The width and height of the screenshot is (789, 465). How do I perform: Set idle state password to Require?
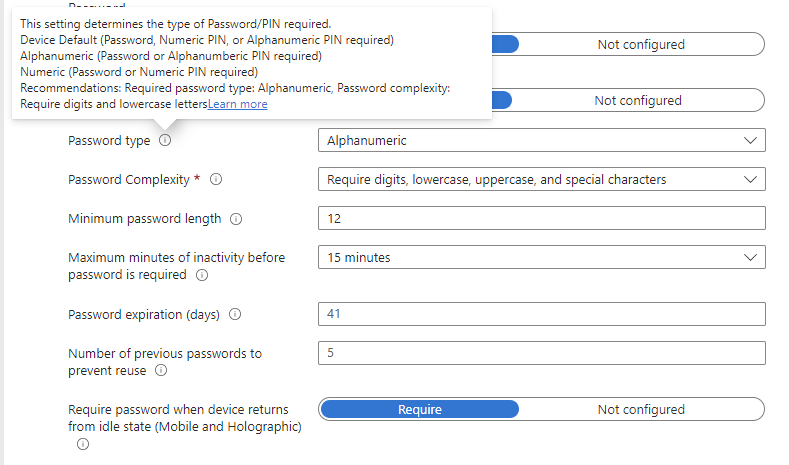pos(420,409)
